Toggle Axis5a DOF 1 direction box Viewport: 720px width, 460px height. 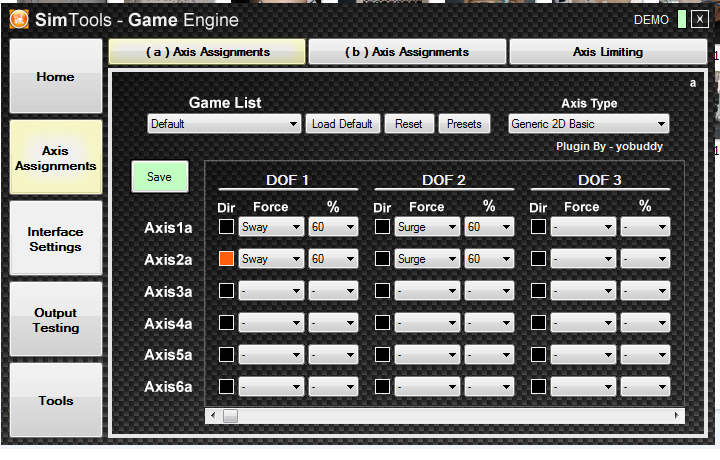tap(226, 354)
